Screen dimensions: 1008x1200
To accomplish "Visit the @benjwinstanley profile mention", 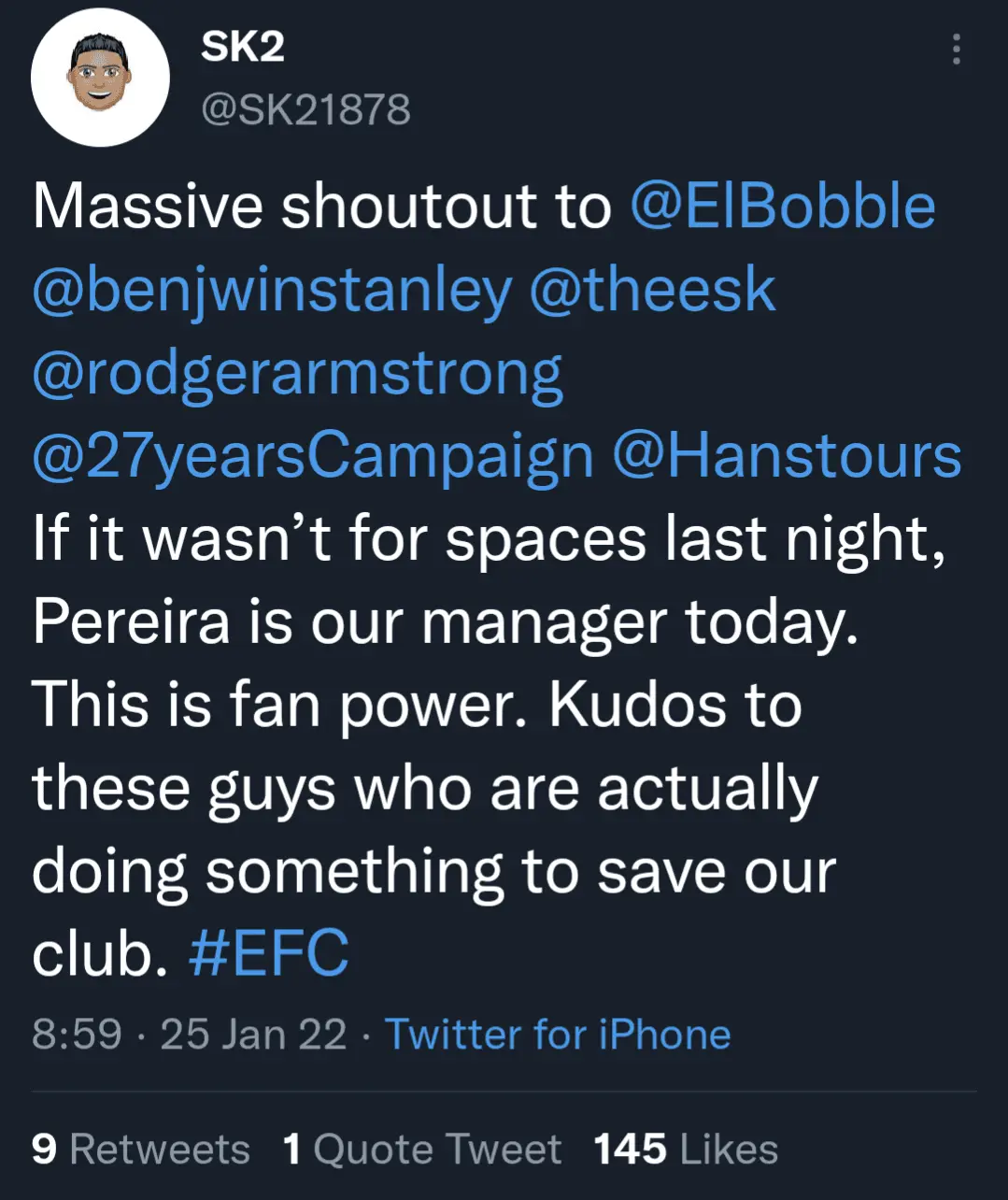I will [x=272, y=290].
